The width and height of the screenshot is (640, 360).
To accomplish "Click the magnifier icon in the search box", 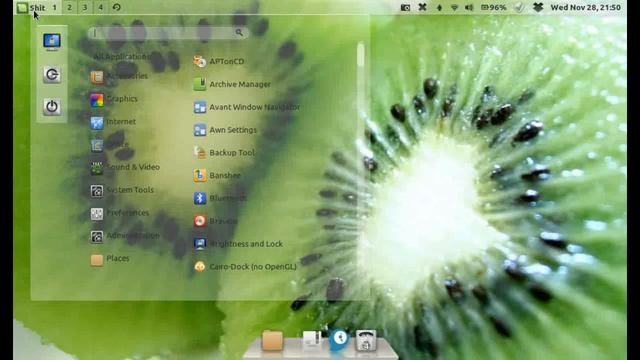I will (239, 32).
